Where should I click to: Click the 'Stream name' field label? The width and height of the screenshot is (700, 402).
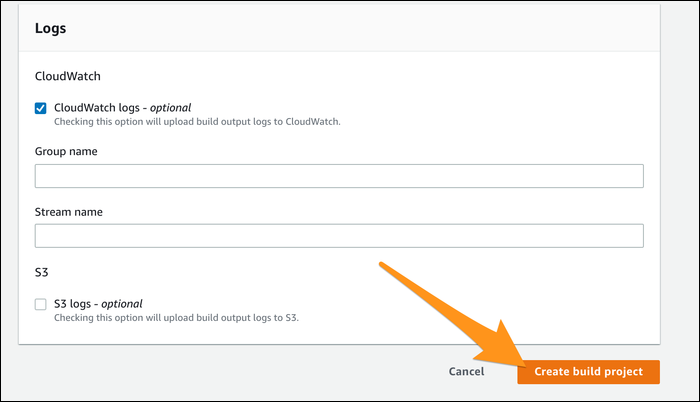tap(69, 212)
